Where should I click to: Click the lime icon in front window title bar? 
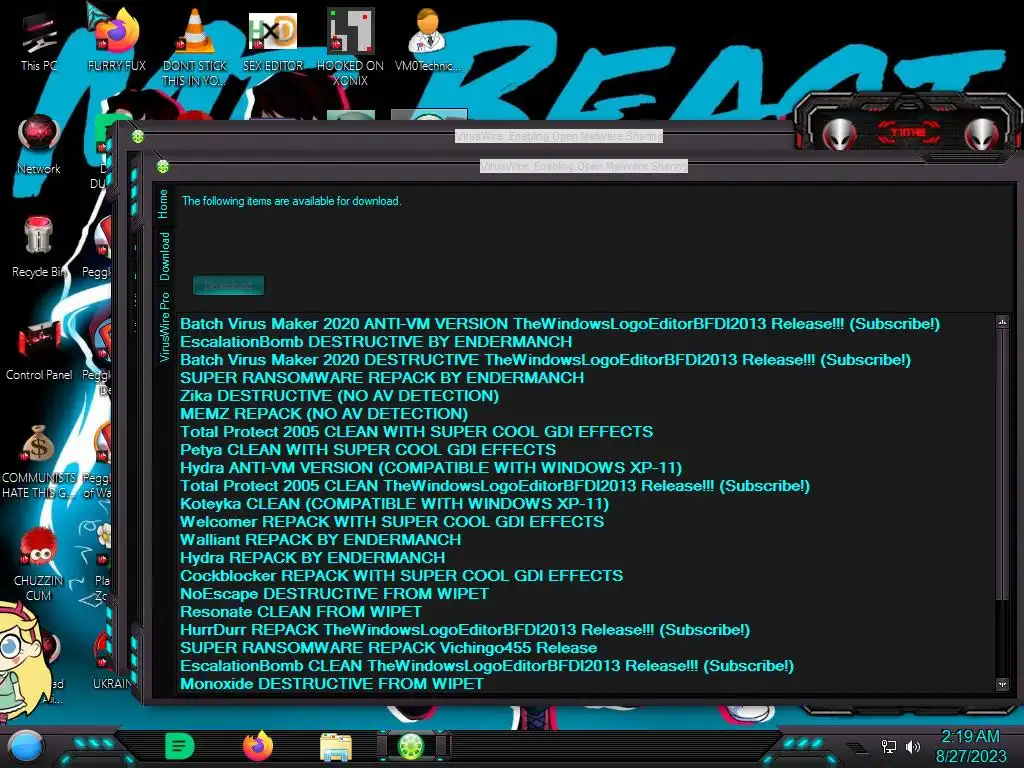click(163, 167)
